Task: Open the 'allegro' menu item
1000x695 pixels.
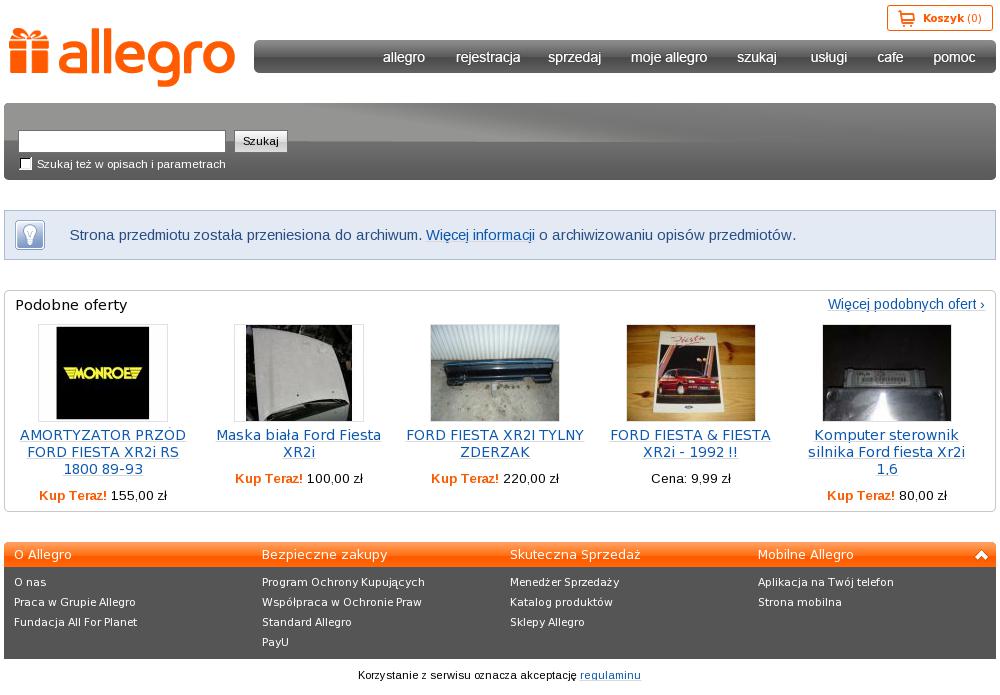Action: pyautogui.click(x=404, y=57)
